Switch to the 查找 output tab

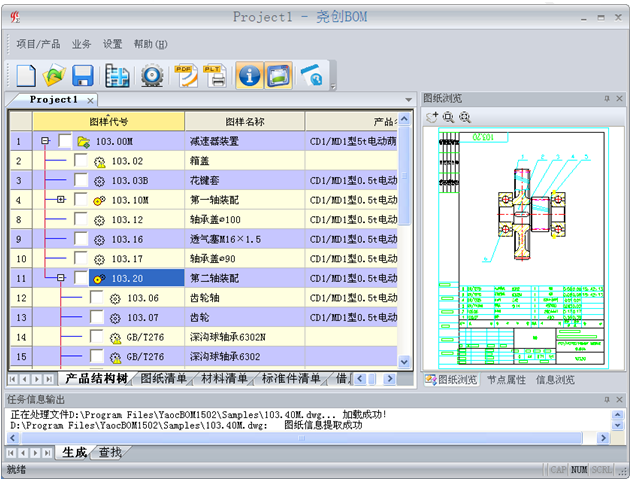(x=110, y=452)
